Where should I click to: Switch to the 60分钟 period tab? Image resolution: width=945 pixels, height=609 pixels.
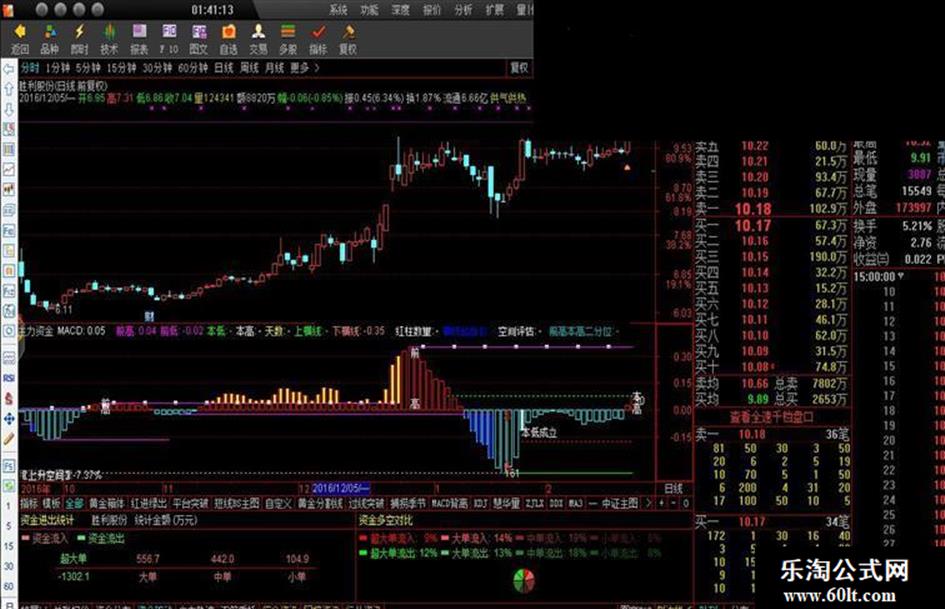click(x=193, y=68)
